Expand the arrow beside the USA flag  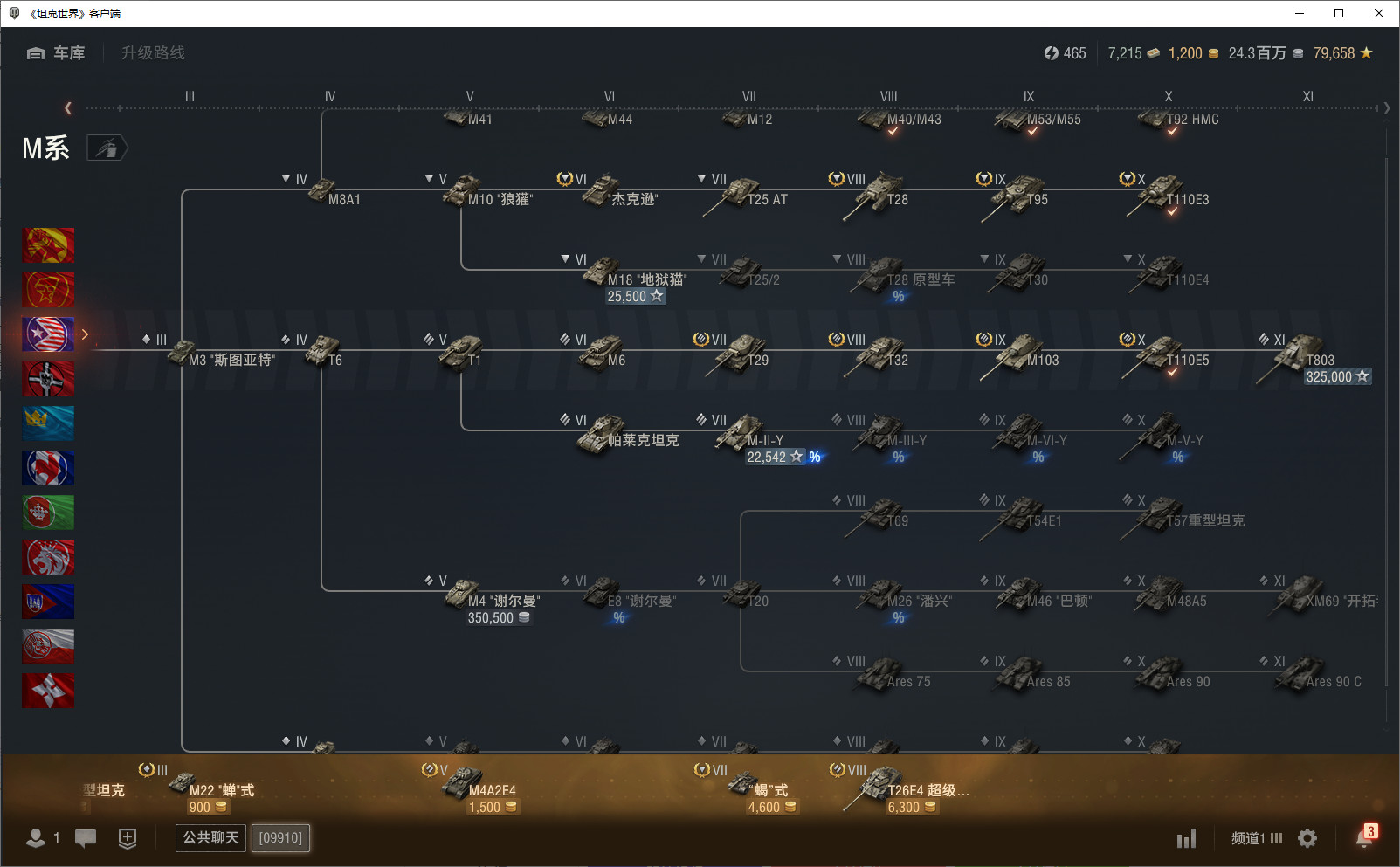85,334
